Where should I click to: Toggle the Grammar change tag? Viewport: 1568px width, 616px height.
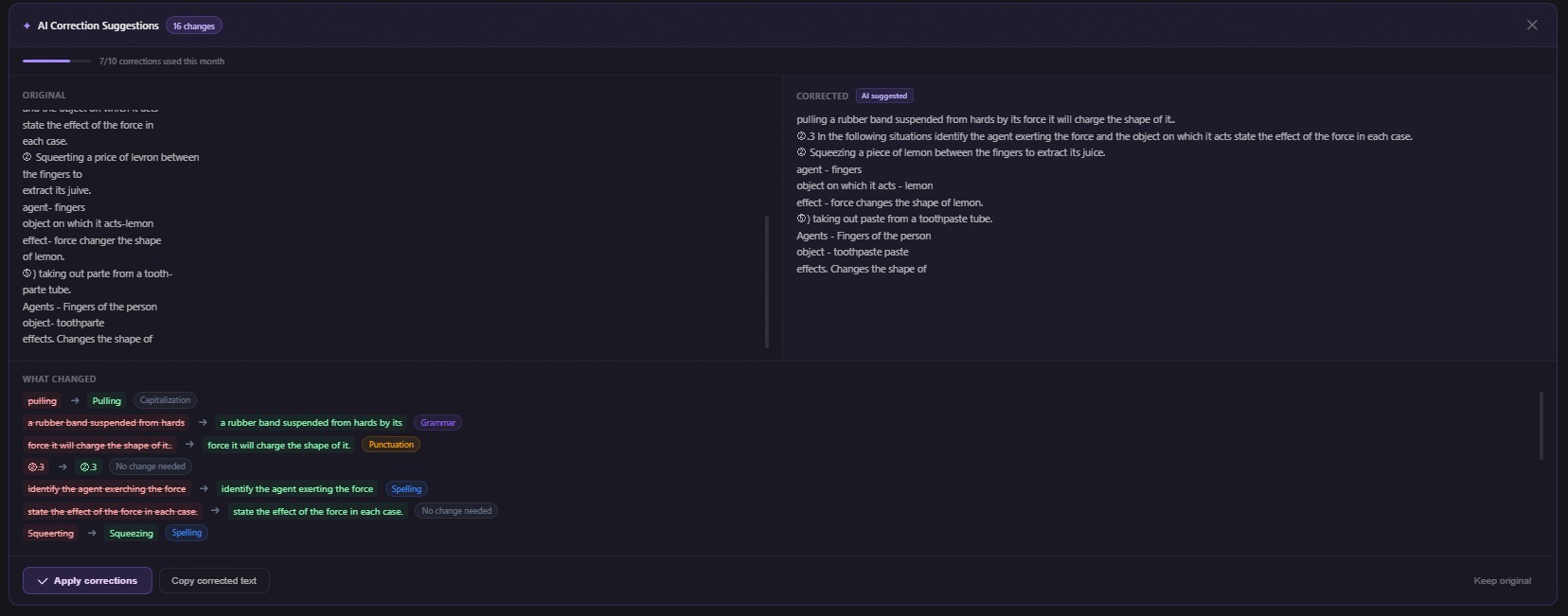click(x=437, y=423)
